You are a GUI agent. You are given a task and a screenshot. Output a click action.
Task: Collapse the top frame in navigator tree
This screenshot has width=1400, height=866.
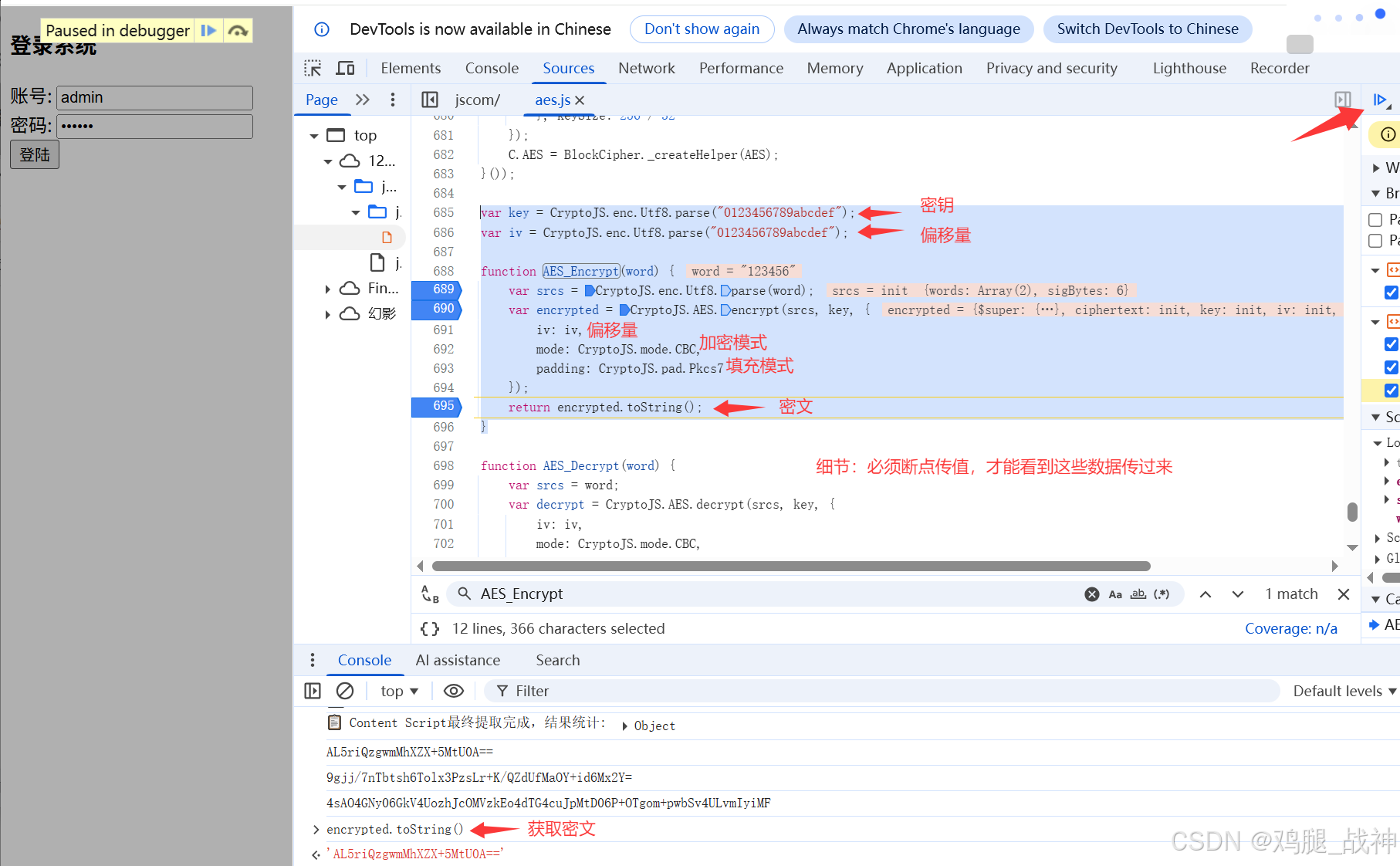[x=314, y=136]
